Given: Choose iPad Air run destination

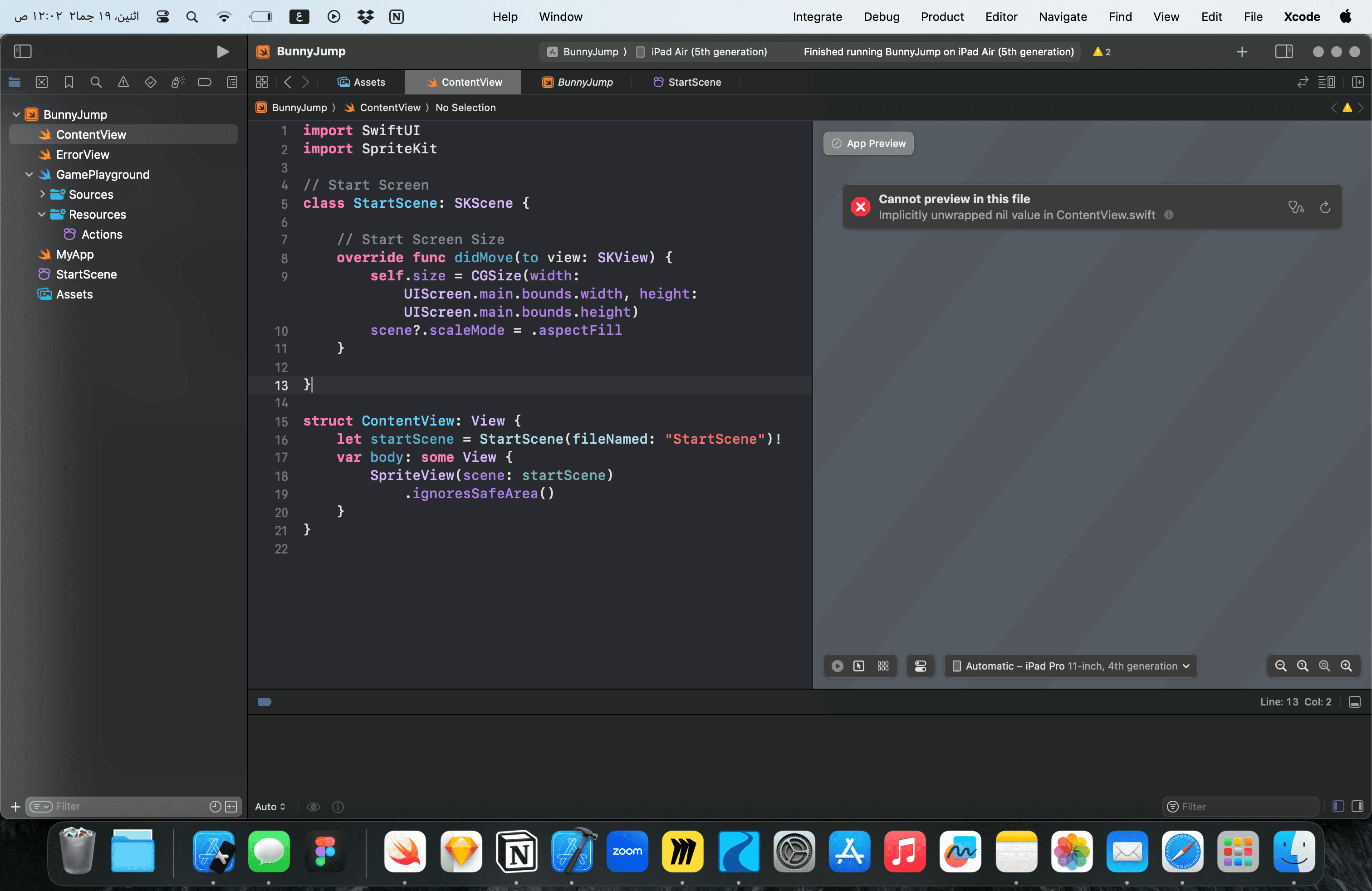Looking at the screenshot, I should (x=701, y=52).
